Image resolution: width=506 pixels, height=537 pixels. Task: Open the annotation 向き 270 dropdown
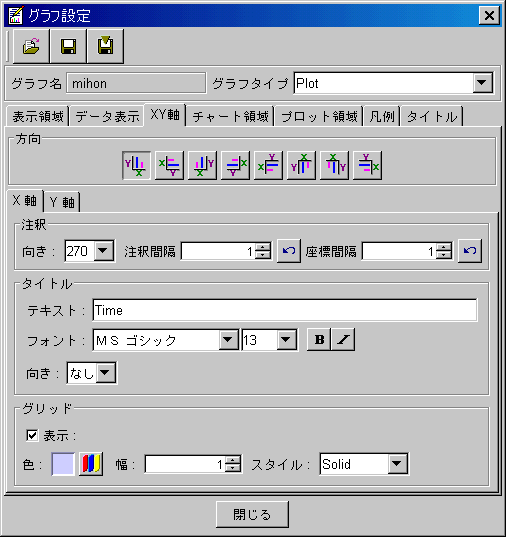103,251
